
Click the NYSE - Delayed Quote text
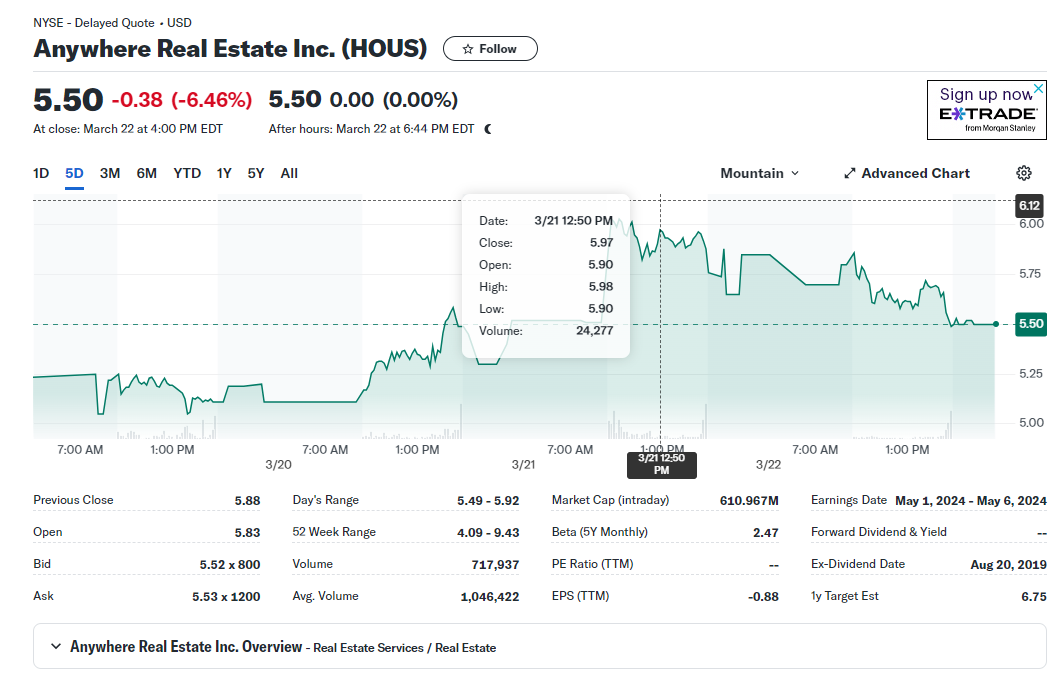click(x=94, y=22)
